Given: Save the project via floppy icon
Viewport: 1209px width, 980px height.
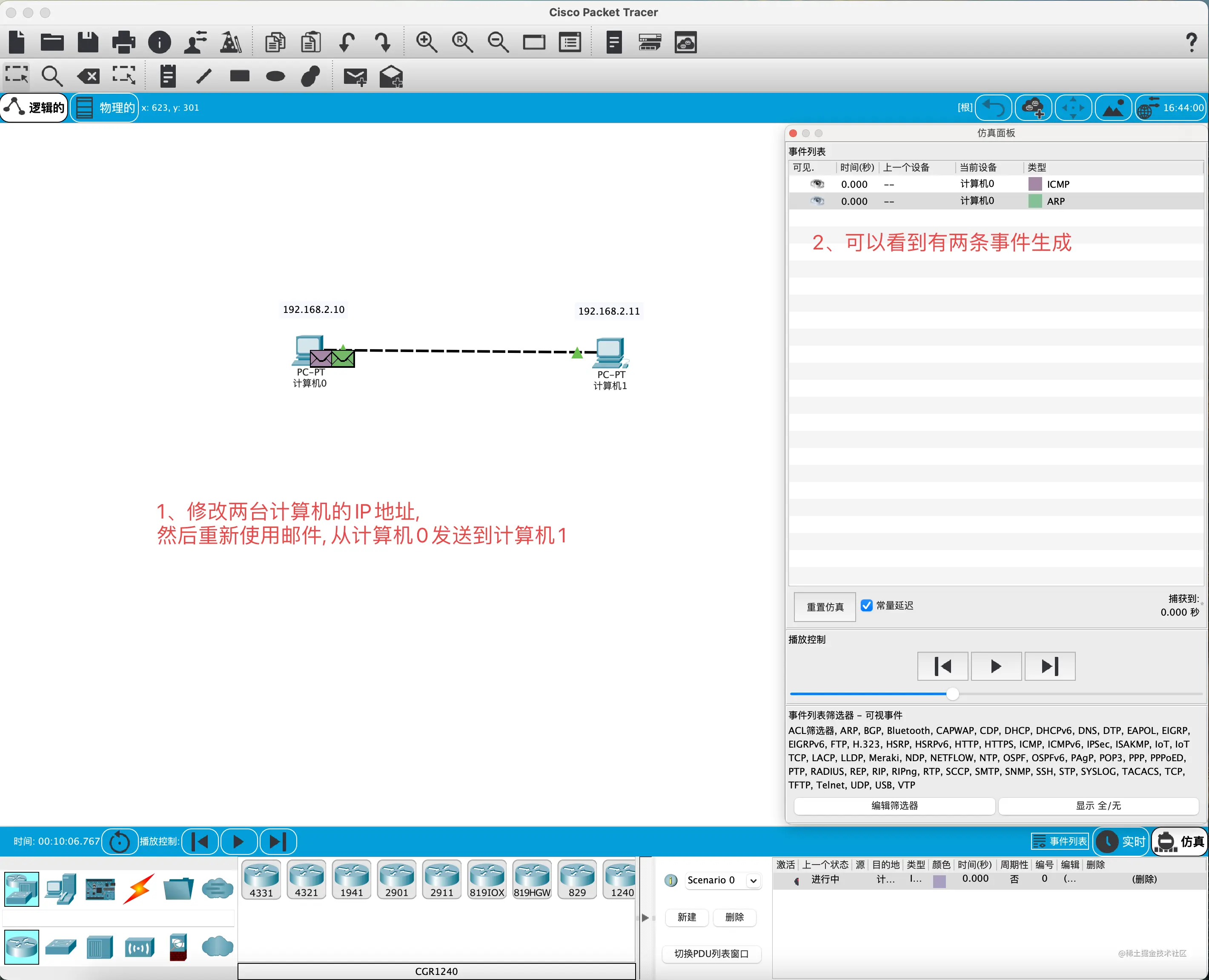Looking at the screenshot, I should [88, 42].
